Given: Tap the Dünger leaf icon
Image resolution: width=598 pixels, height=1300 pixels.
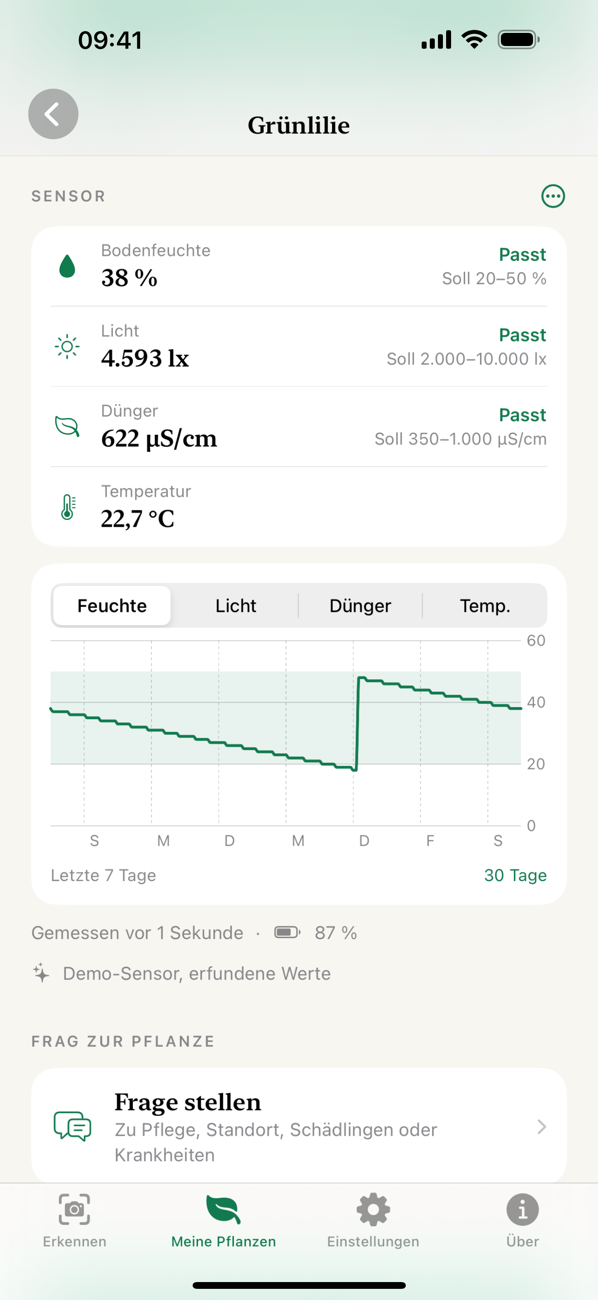Looking at the screenshot, I should [67, 426].
